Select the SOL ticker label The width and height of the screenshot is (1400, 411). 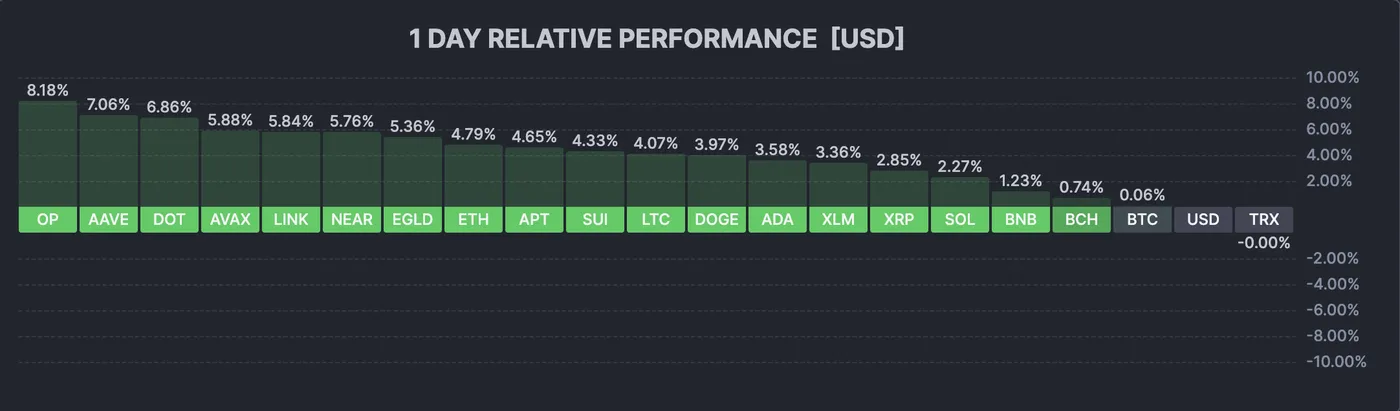[x=959, y=219]
